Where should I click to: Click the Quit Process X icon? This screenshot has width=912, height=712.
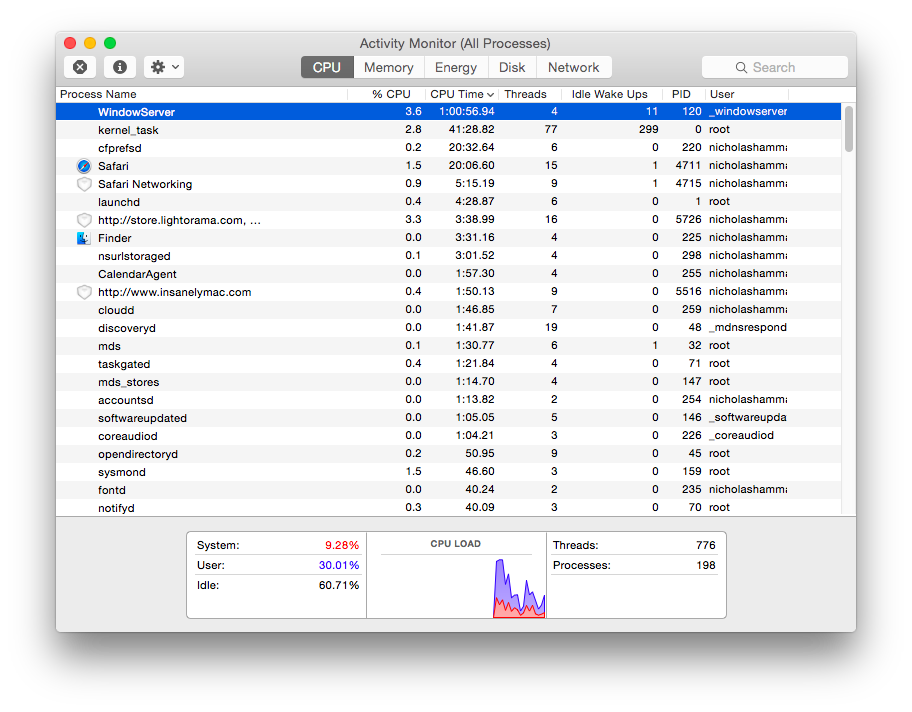click(x=80, y=67)
